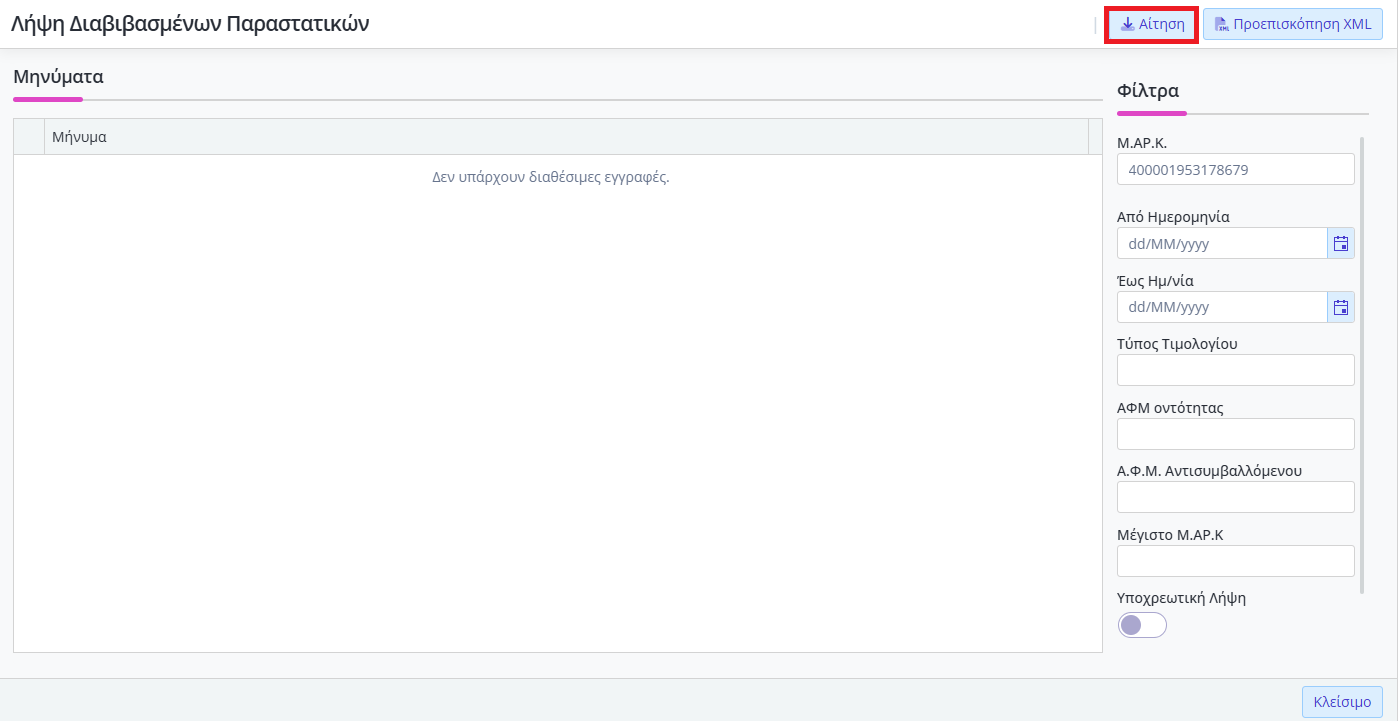
Task: Focus the Από Ημερομηνία date field
Action: tap(1221, 243)
